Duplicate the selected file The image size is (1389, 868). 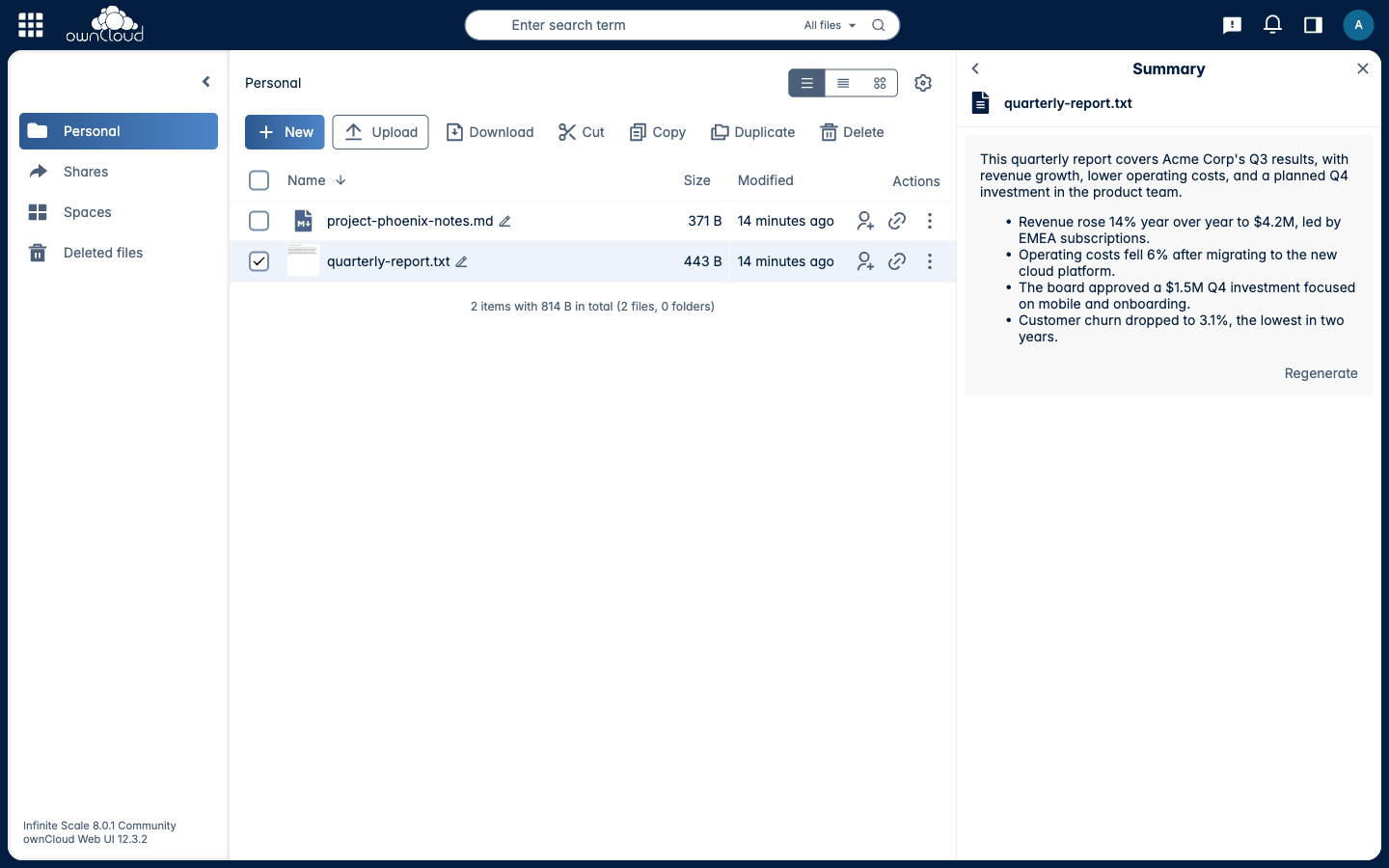pyautogui.click(x=753, y=132)
